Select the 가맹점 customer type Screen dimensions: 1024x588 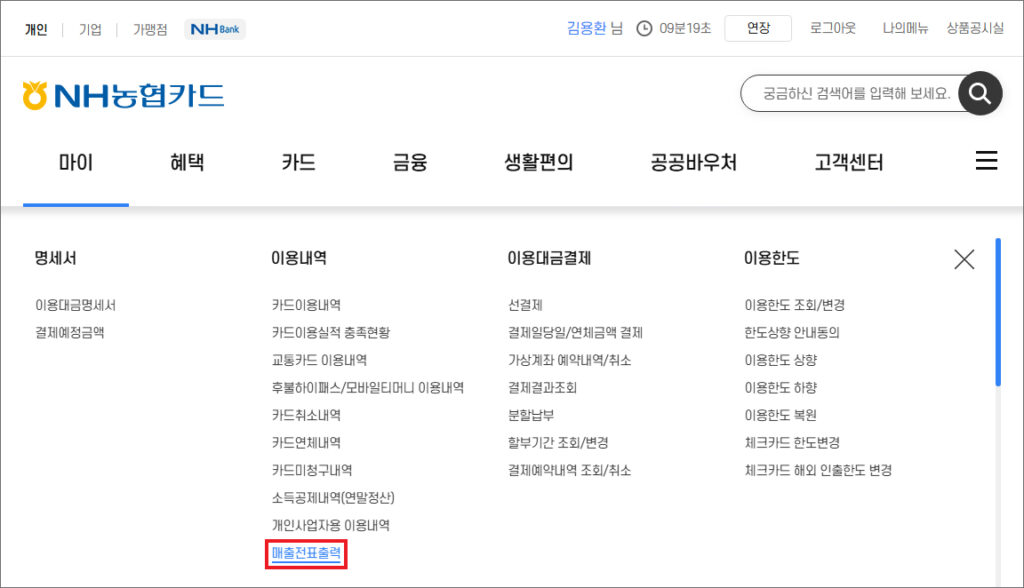(150, 29)
